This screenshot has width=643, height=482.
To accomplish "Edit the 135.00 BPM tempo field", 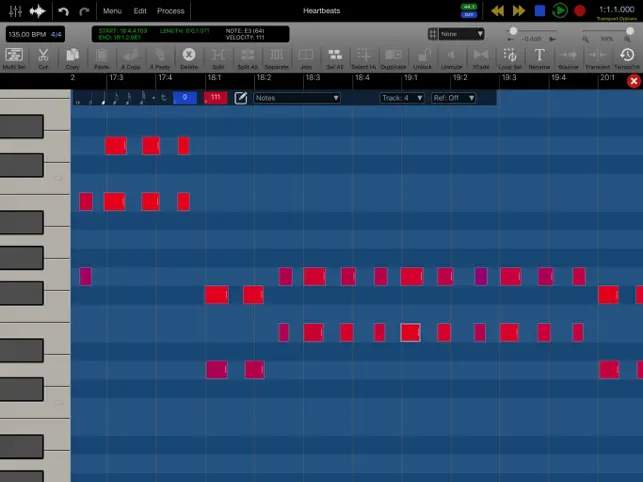I will [27, 34].
